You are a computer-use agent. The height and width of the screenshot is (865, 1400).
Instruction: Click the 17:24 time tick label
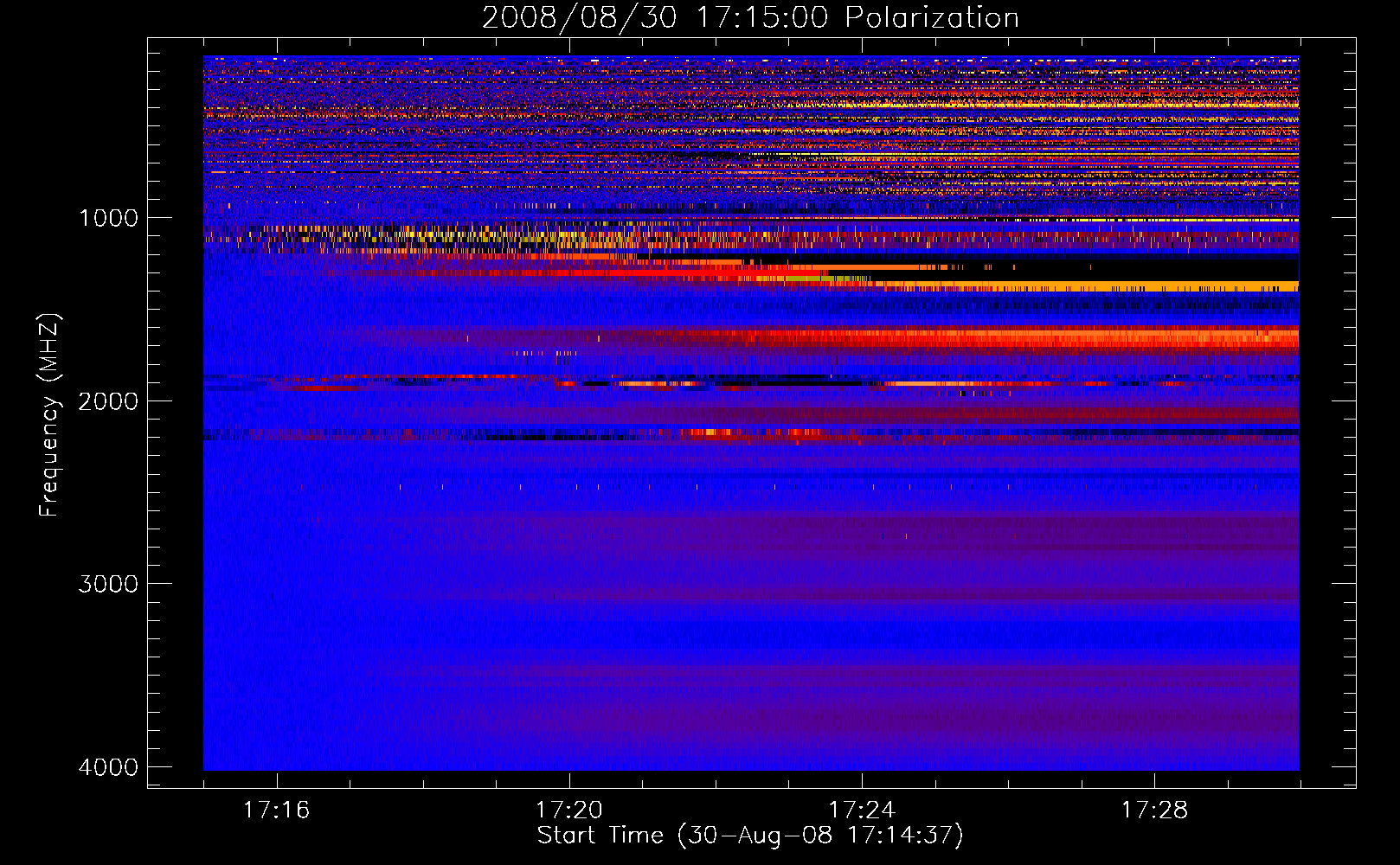862,810
